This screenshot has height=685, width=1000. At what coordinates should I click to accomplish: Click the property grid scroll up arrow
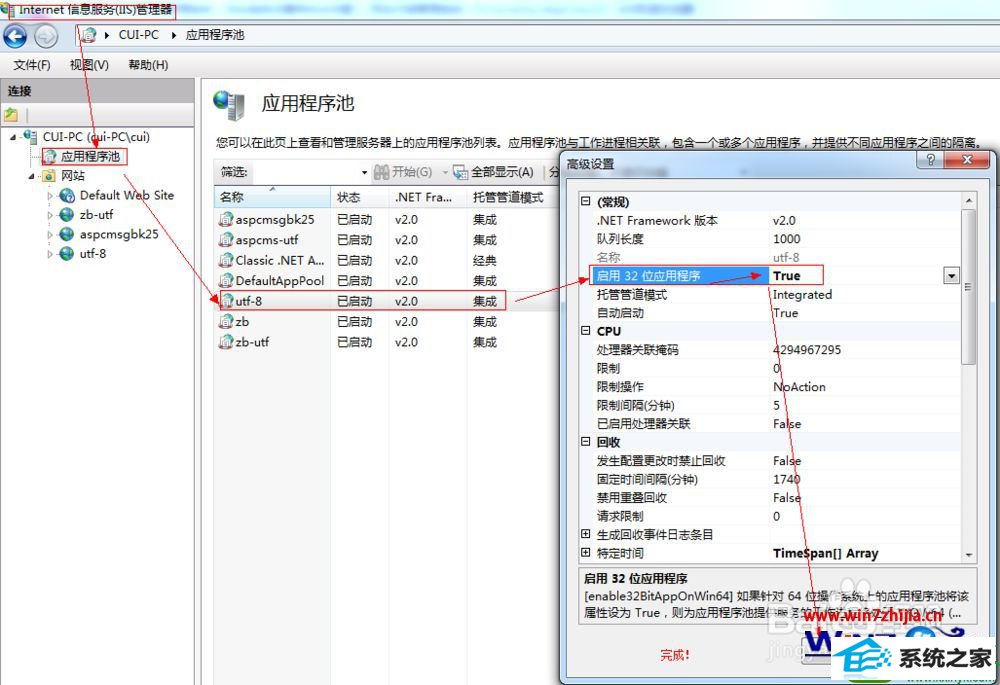tap(968, 200)
